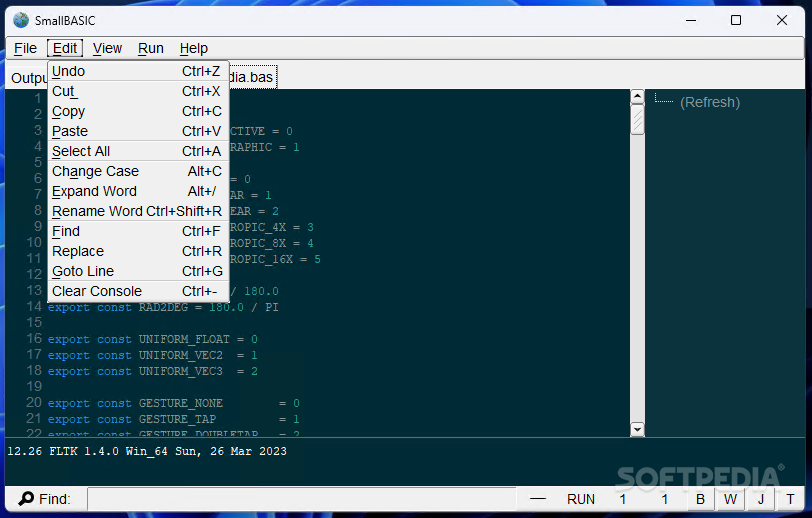
Task: Maximize the SmallBASIC window
Action: (736, 20)
